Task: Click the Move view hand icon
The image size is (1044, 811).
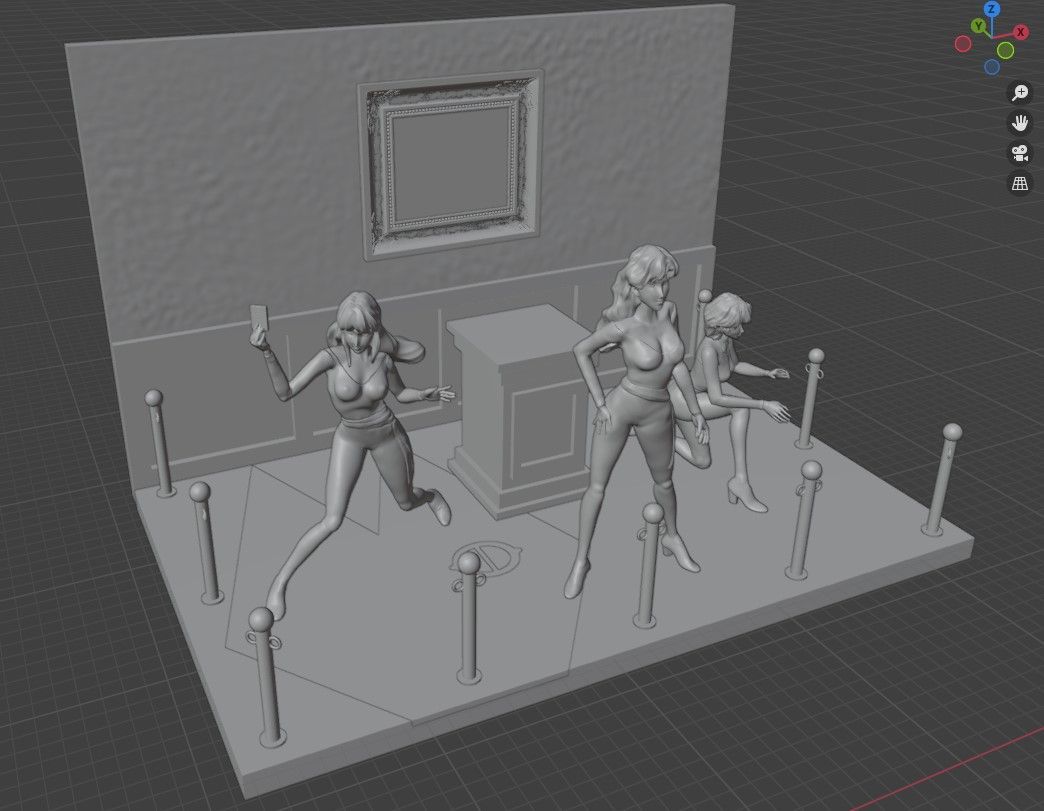Action: pyautogui.click(x=1020, y=123)
